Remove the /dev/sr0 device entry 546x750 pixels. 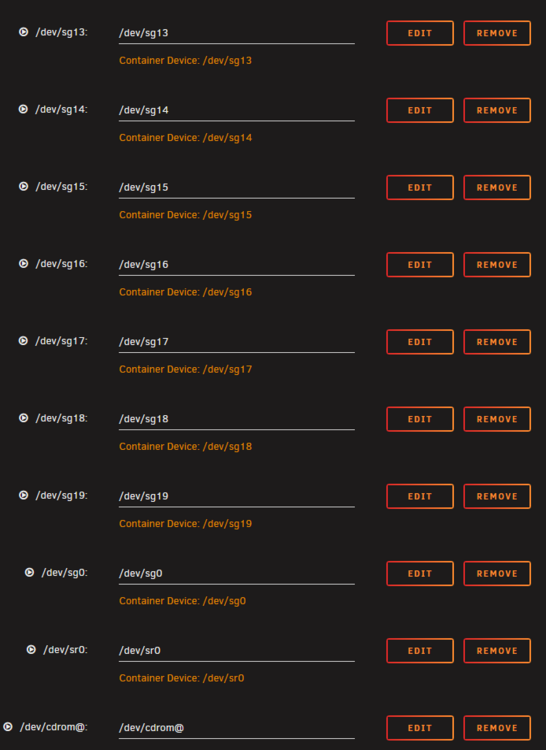pos(497,651)
